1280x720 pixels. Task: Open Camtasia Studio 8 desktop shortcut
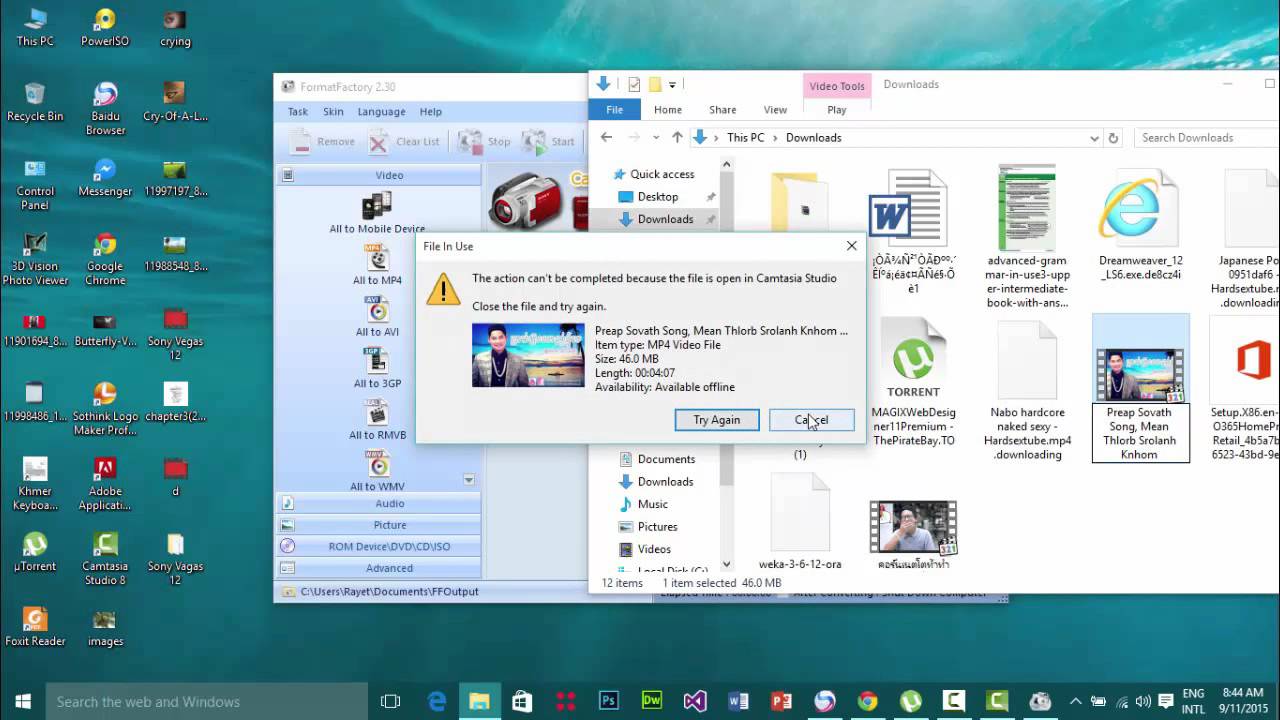pyautogui.click(x=105, y=559)
